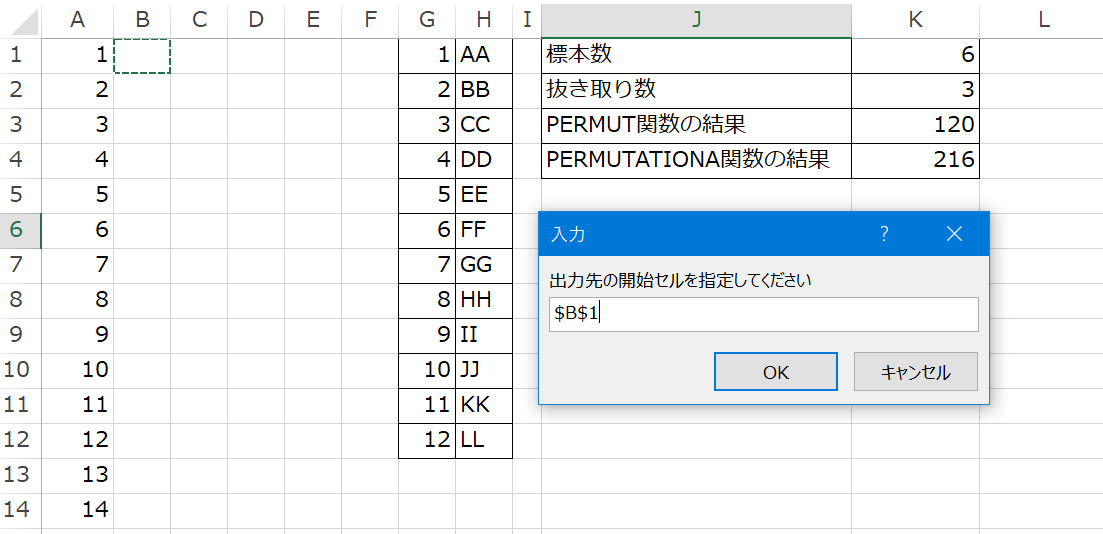Click the 抜き取り数 label cell

696,90
